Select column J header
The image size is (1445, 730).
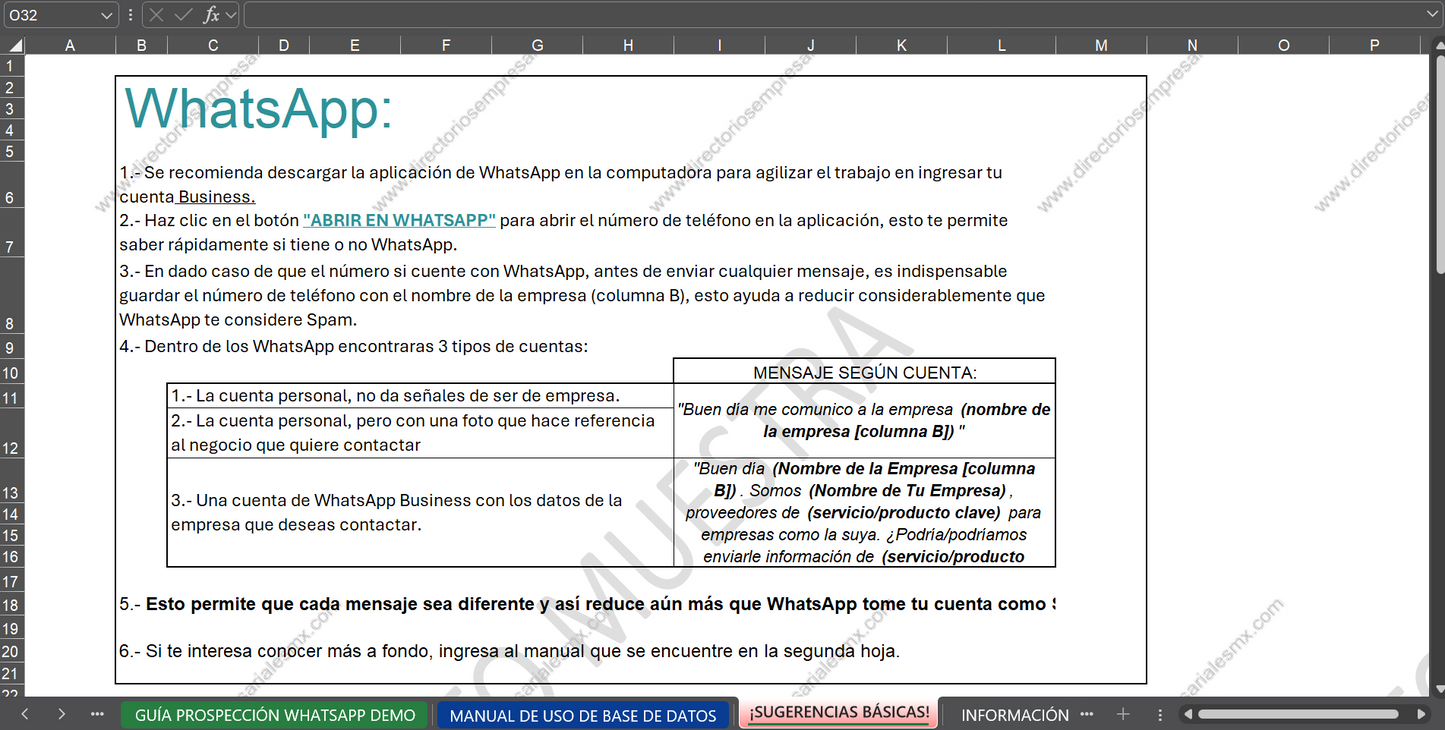pos(810,45)
